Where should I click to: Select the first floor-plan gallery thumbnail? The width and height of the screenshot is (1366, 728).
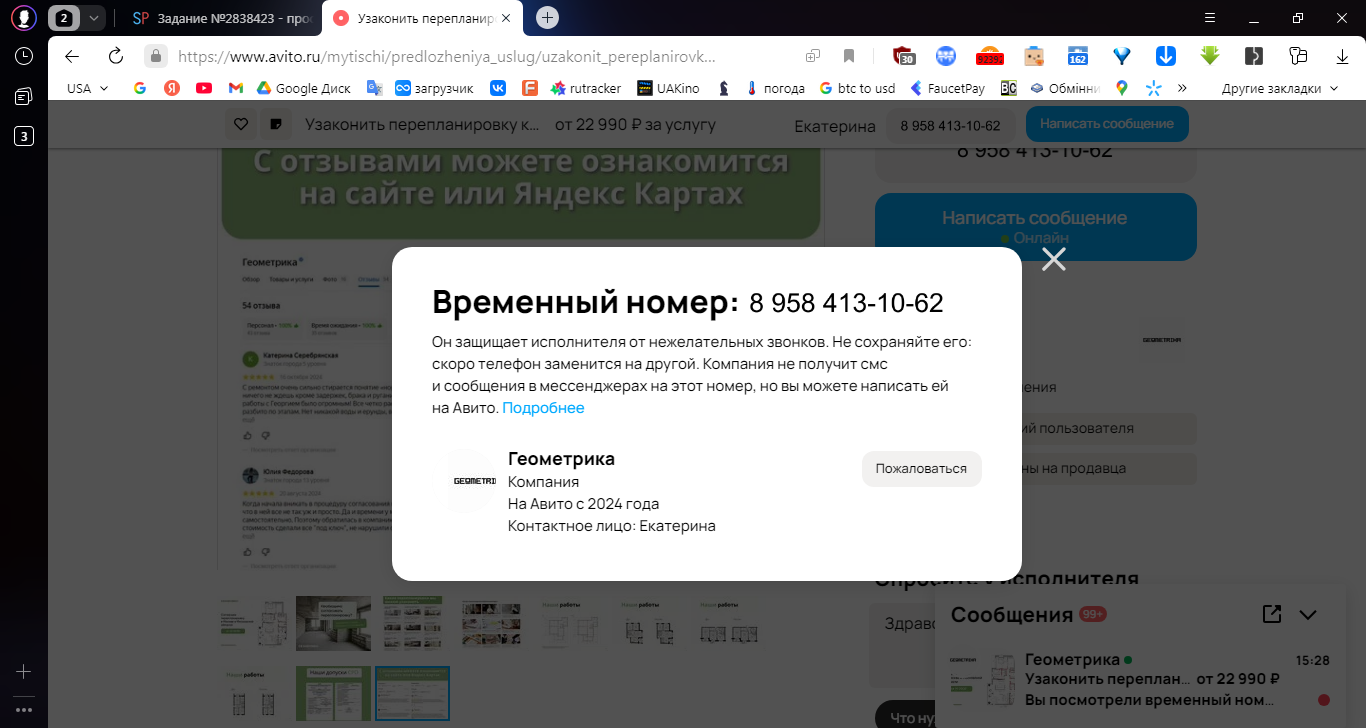(256, 623)
